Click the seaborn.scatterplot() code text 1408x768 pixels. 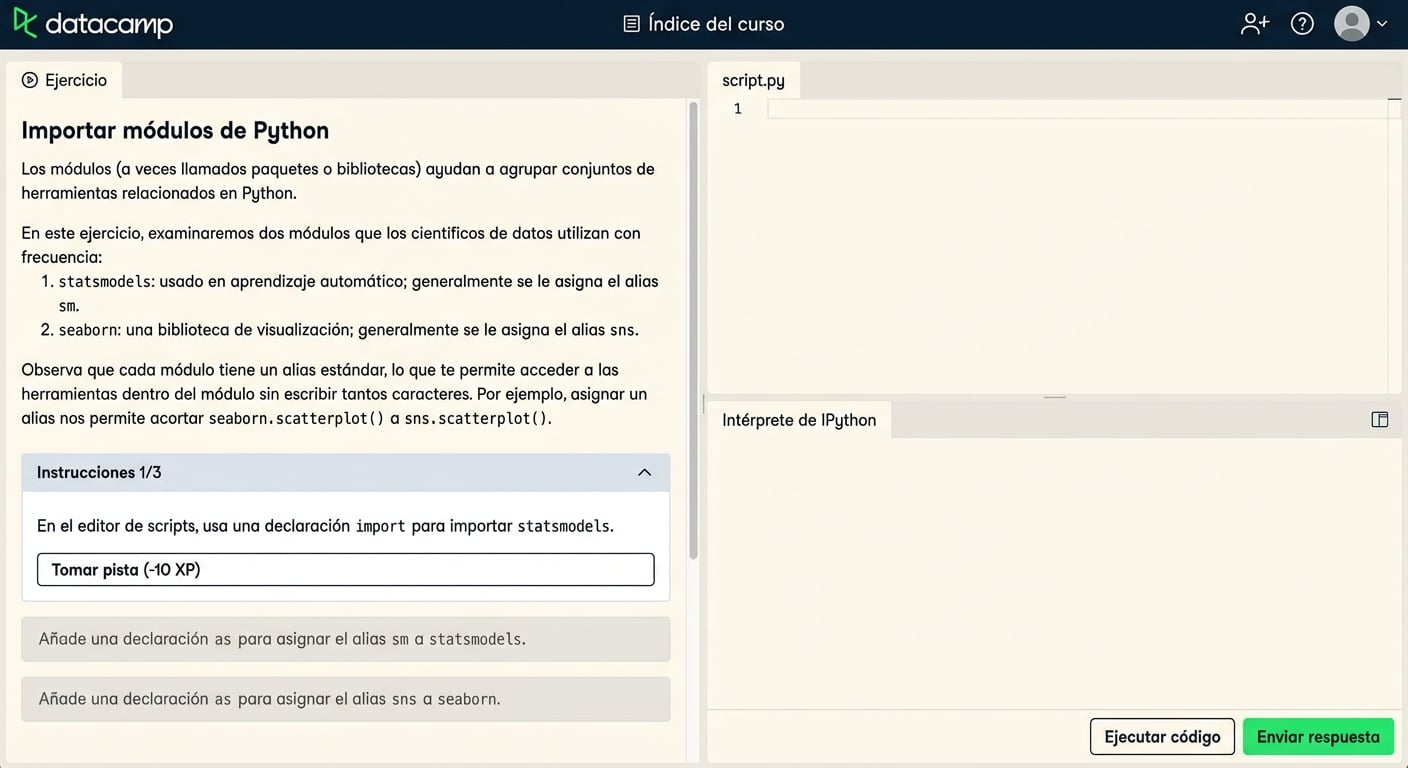(x=296, y=418)
